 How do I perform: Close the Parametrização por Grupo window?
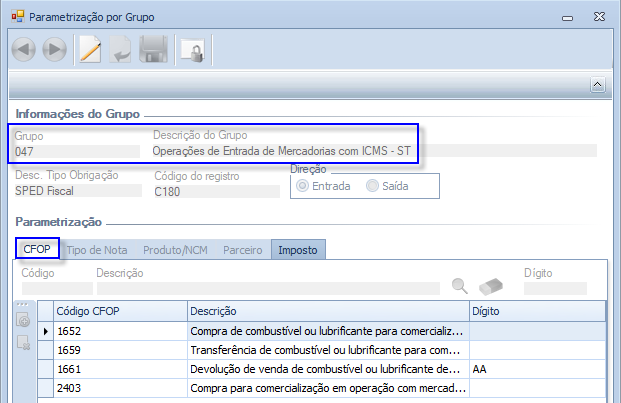click(599, 17)
